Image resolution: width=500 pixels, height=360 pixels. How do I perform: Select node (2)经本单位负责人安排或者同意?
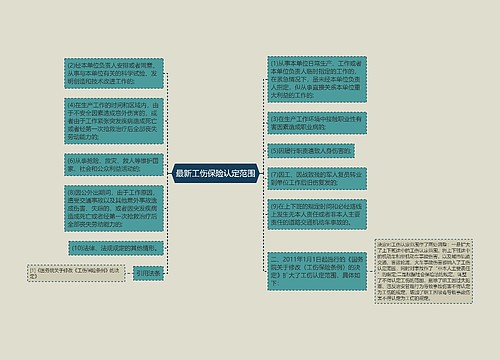[114, 73]
